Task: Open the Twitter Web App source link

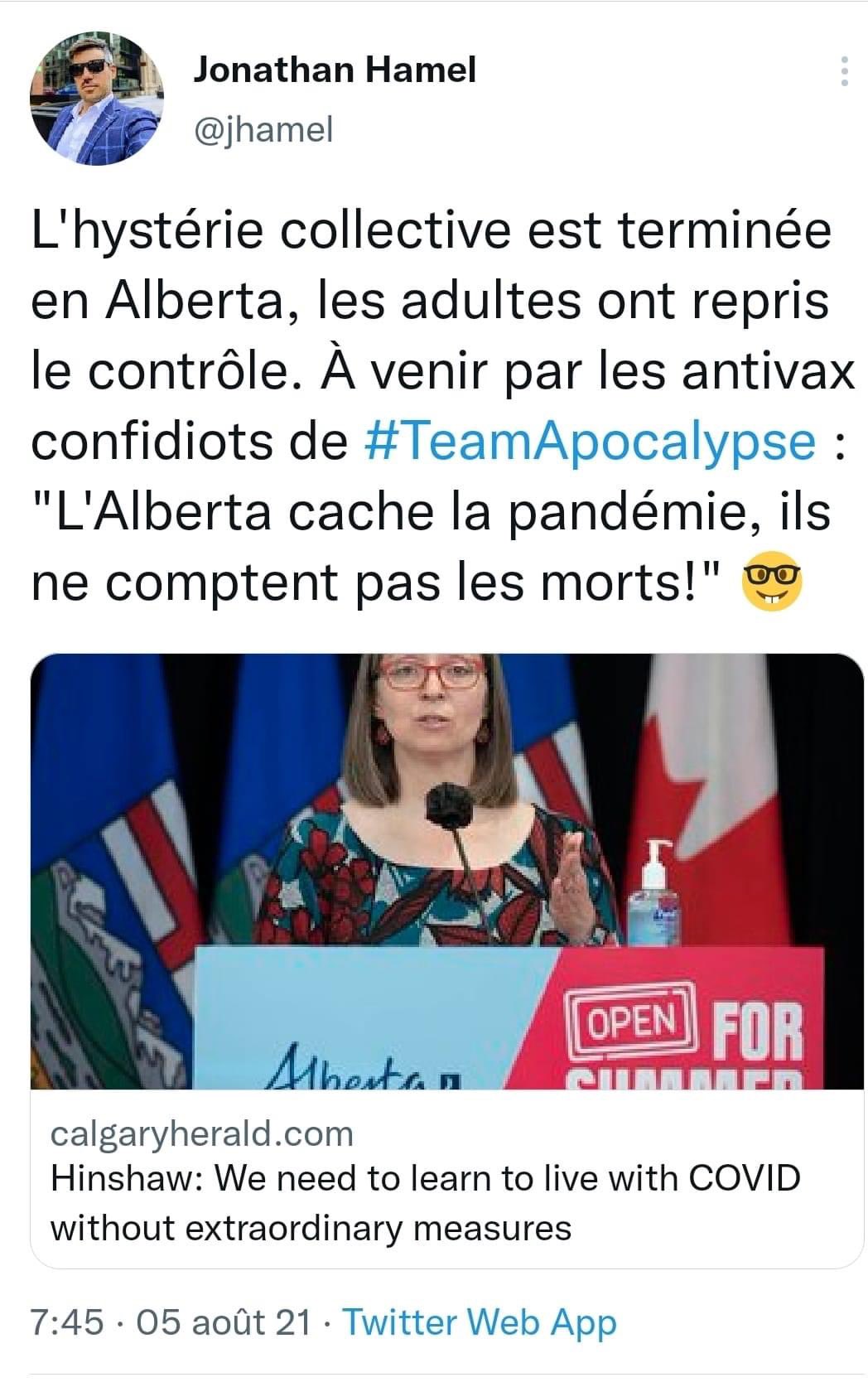Action: 480,1322
